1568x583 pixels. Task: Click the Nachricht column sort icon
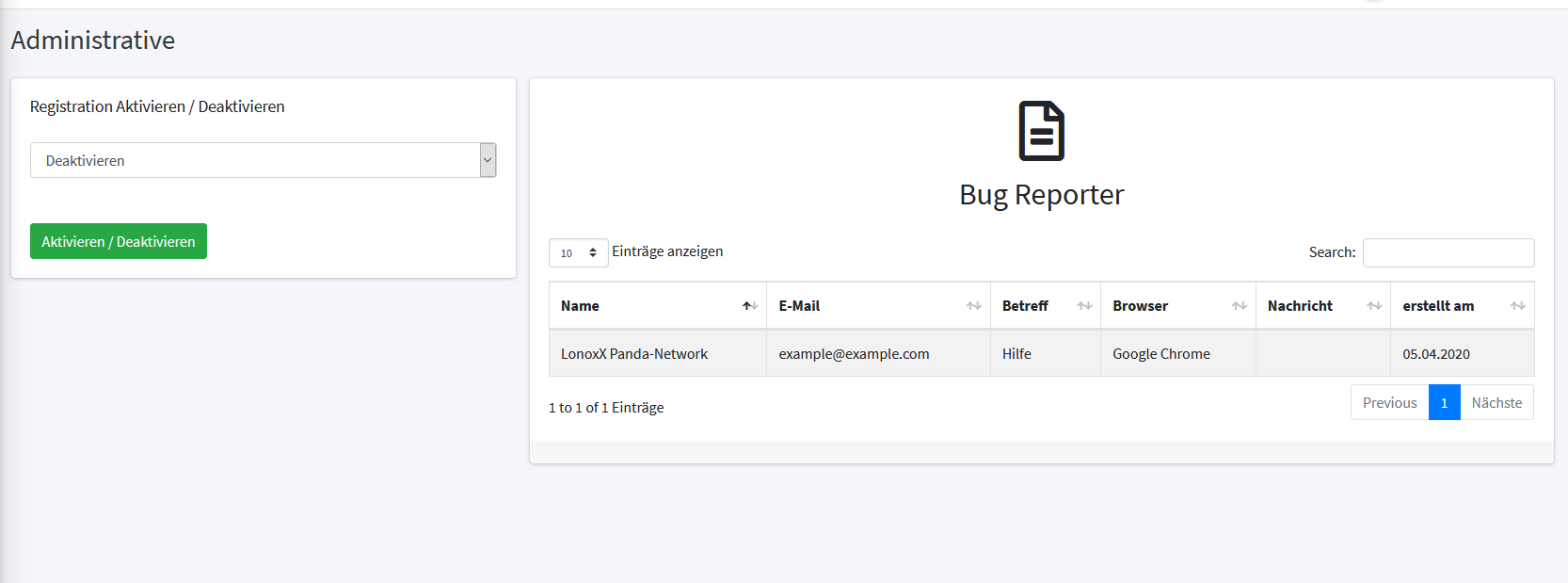pyautogui.click(x=1374, y=306)
